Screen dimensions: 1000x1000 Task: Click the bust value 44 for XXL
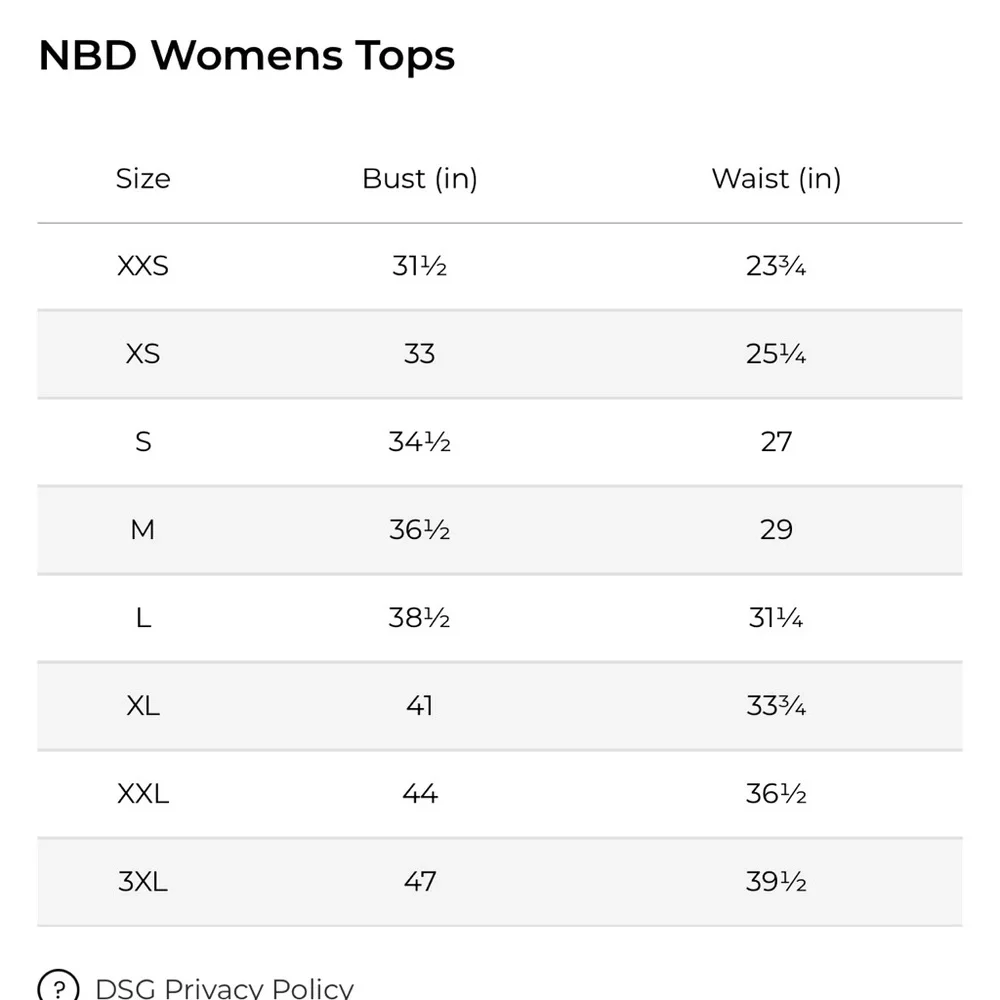[x=420, y=794]
